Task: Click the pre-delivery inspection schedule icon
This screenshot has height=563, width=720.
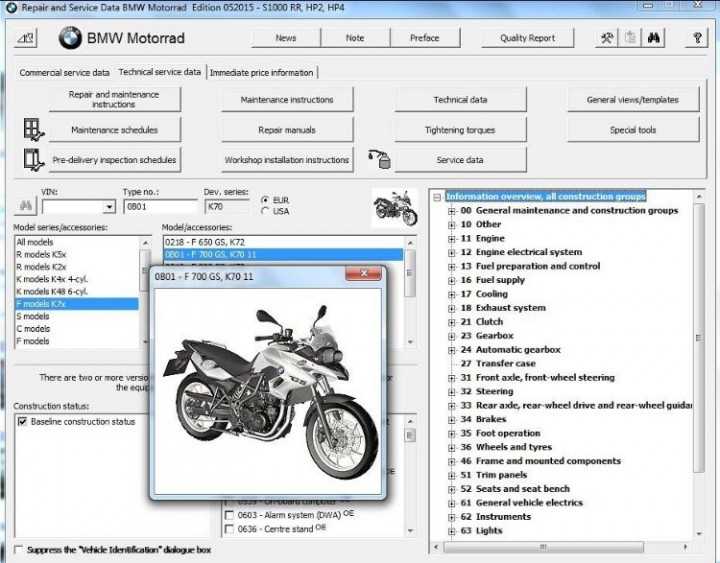Action: 34,160
